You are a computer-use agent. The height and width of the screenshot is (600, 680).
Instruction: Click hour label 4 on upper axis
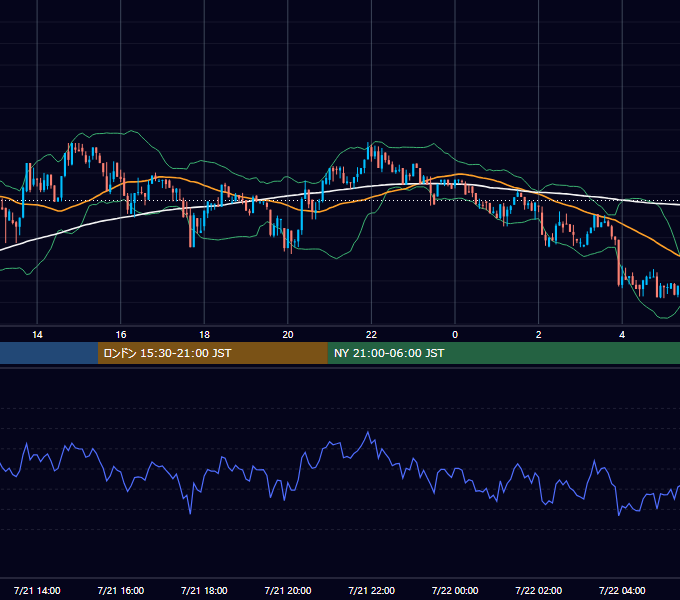pos(622,335)
